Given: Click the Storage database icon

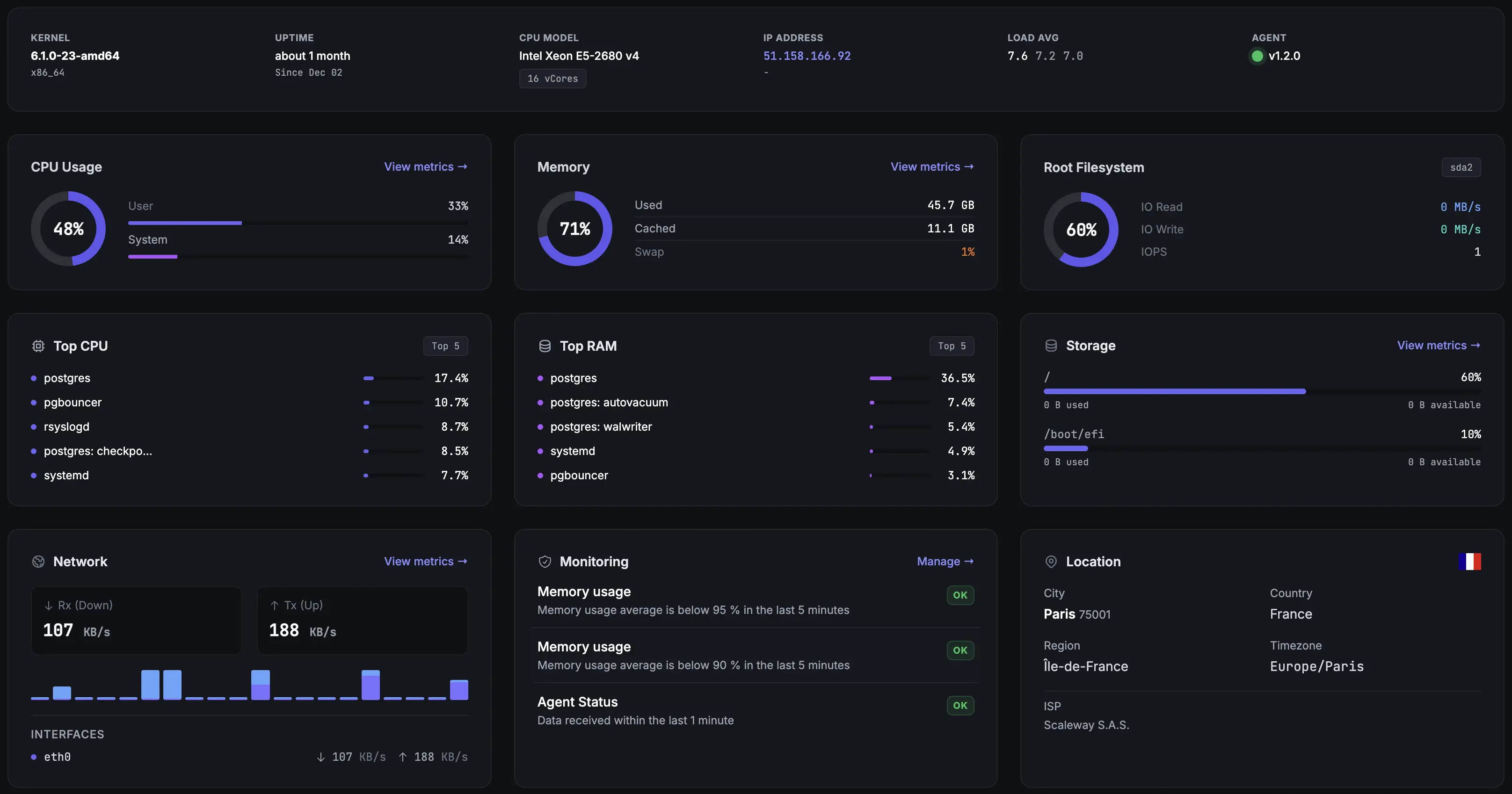Looking at the screenshot, I should [x=1051, y=346].
